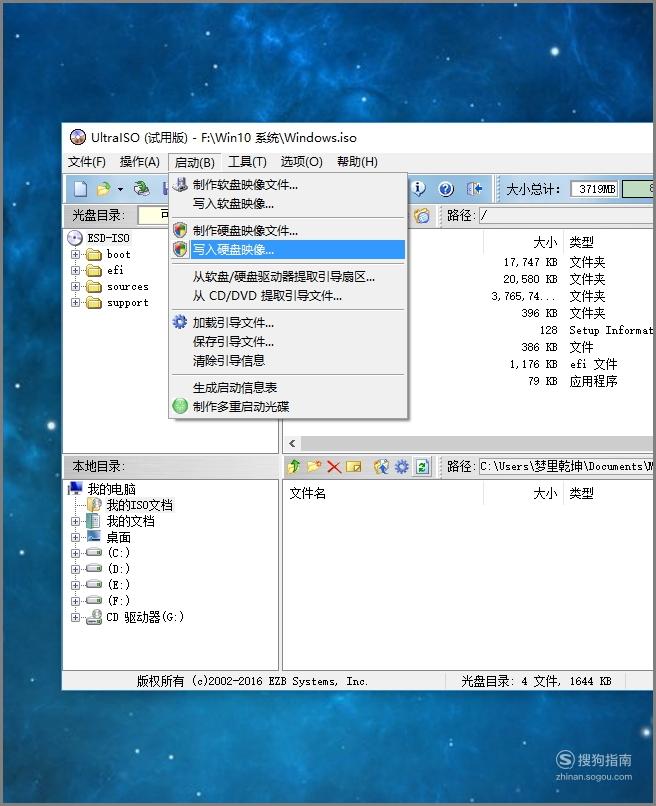656x806 pixels.
Task: Click the globe-folder icon in local toolbar
Action: [x=381, y=466]
